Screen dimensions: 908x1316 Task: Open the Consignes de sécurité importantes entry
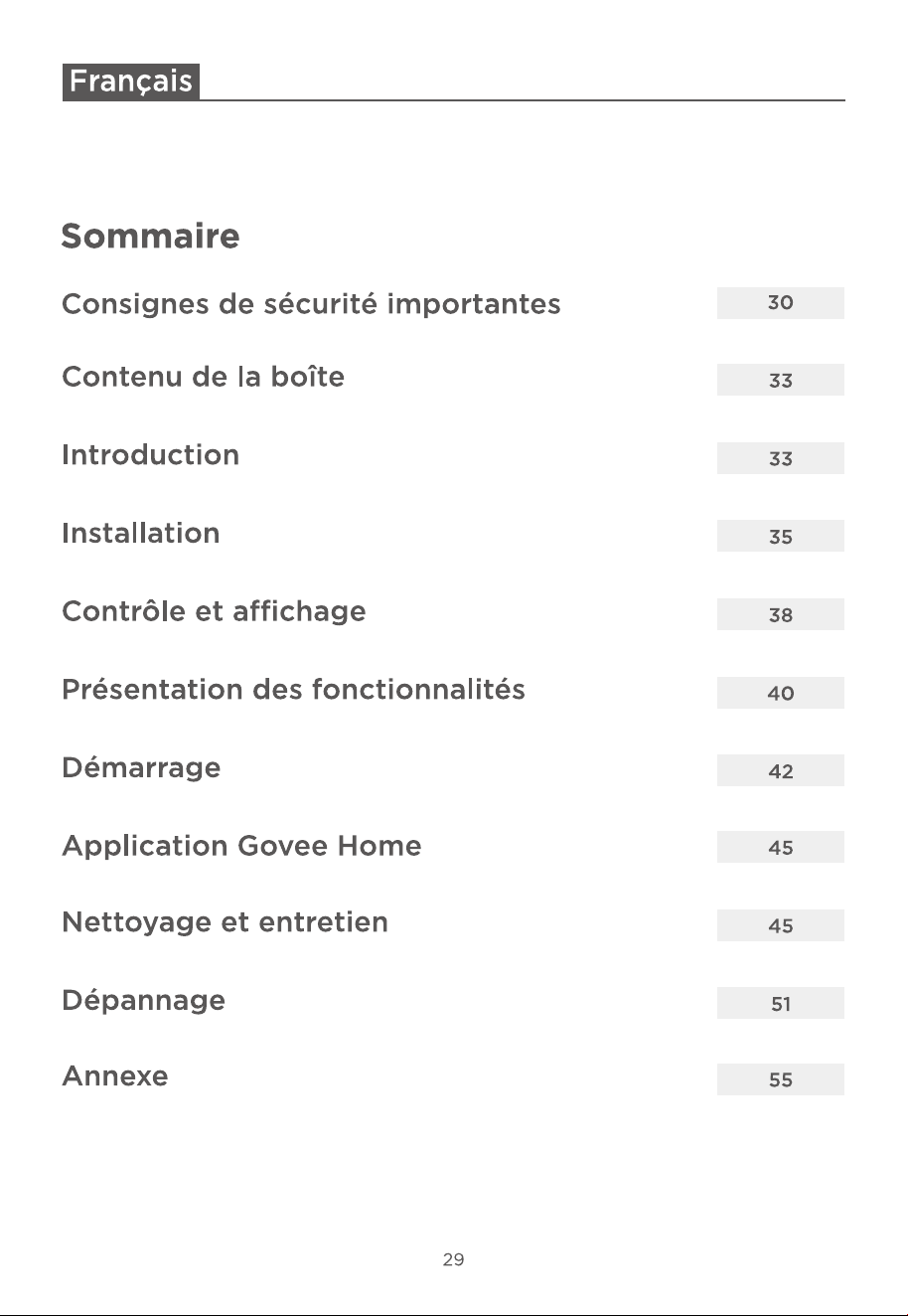[x=311, y=304]
